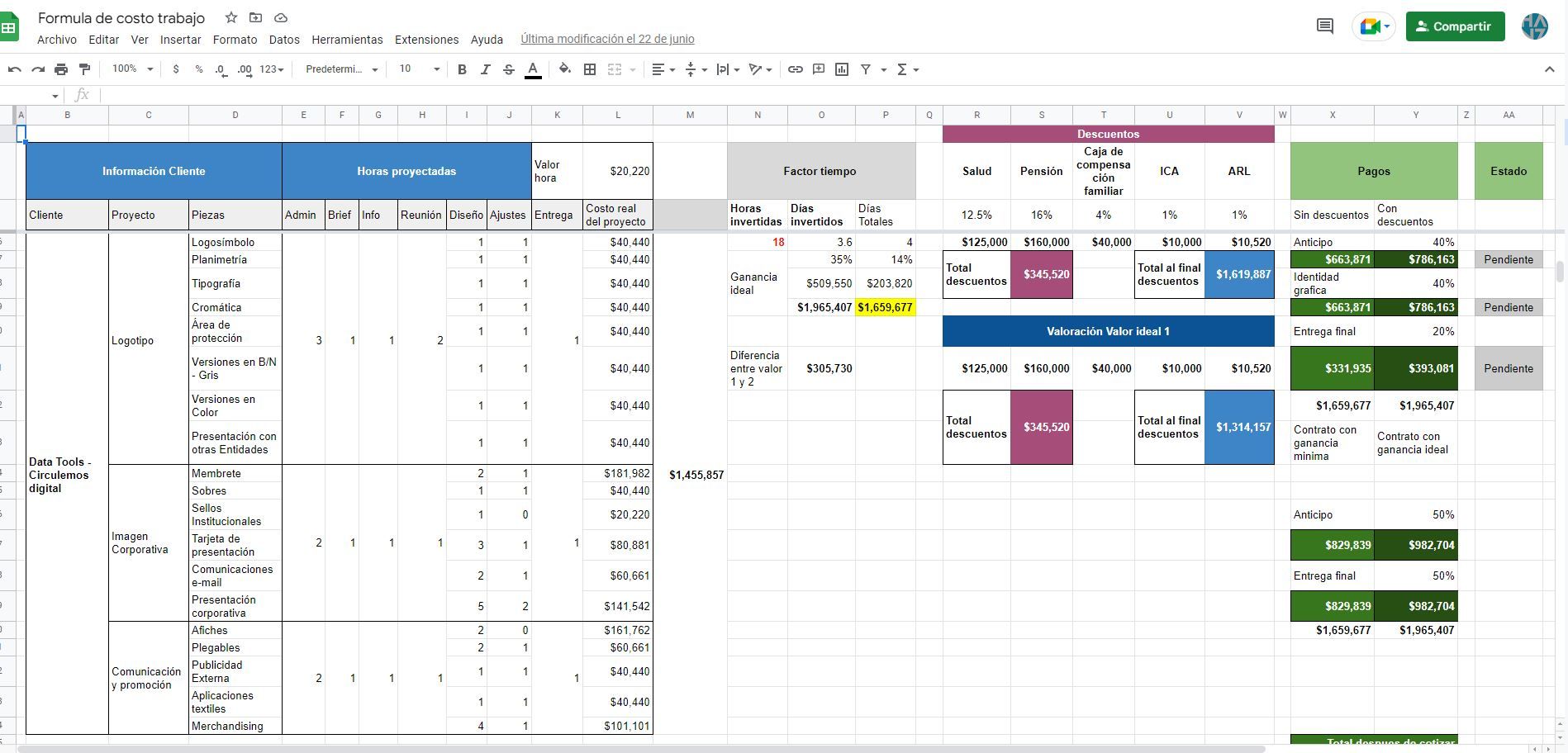Open the Última modificación history link
1568x753 pixels.
tap(607, 39)
